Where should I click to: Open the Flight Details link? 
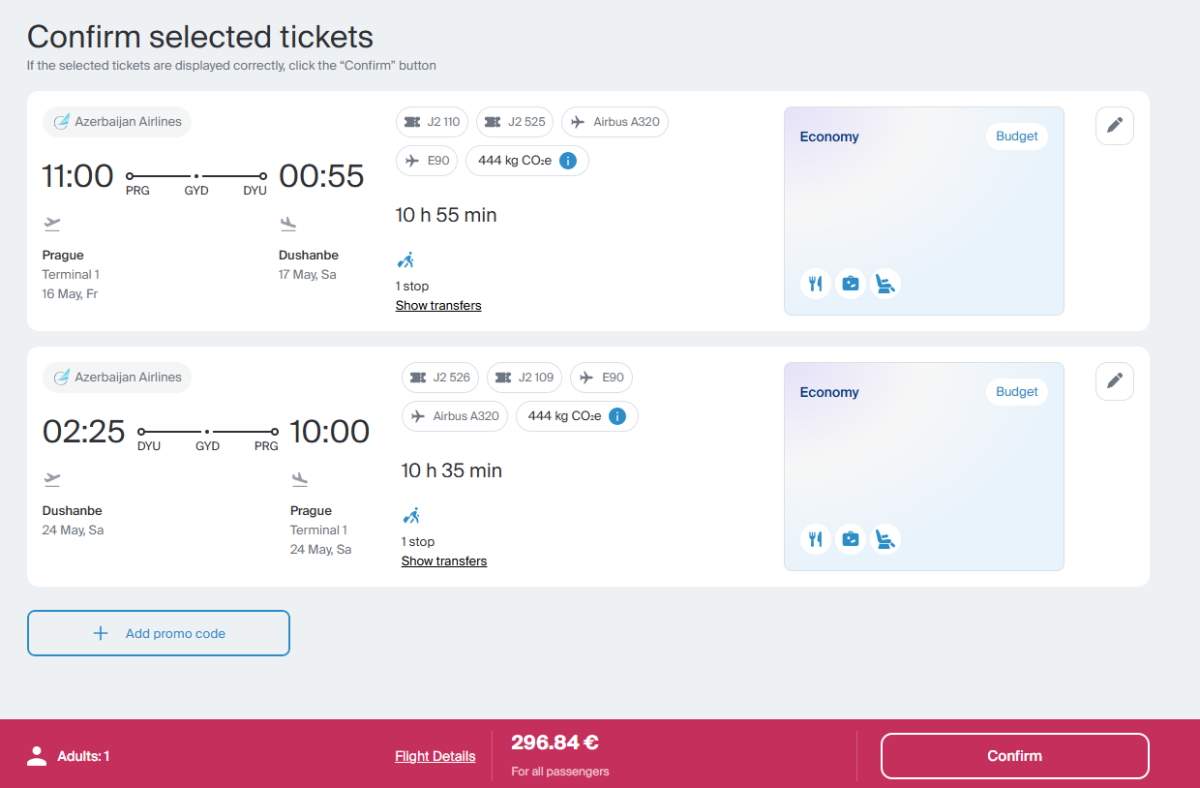(x=435, y=756)
